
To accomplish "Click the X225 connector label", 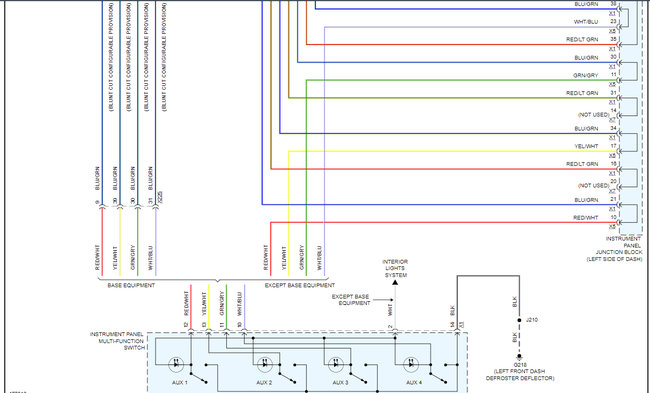I will (x=160, y=196).
